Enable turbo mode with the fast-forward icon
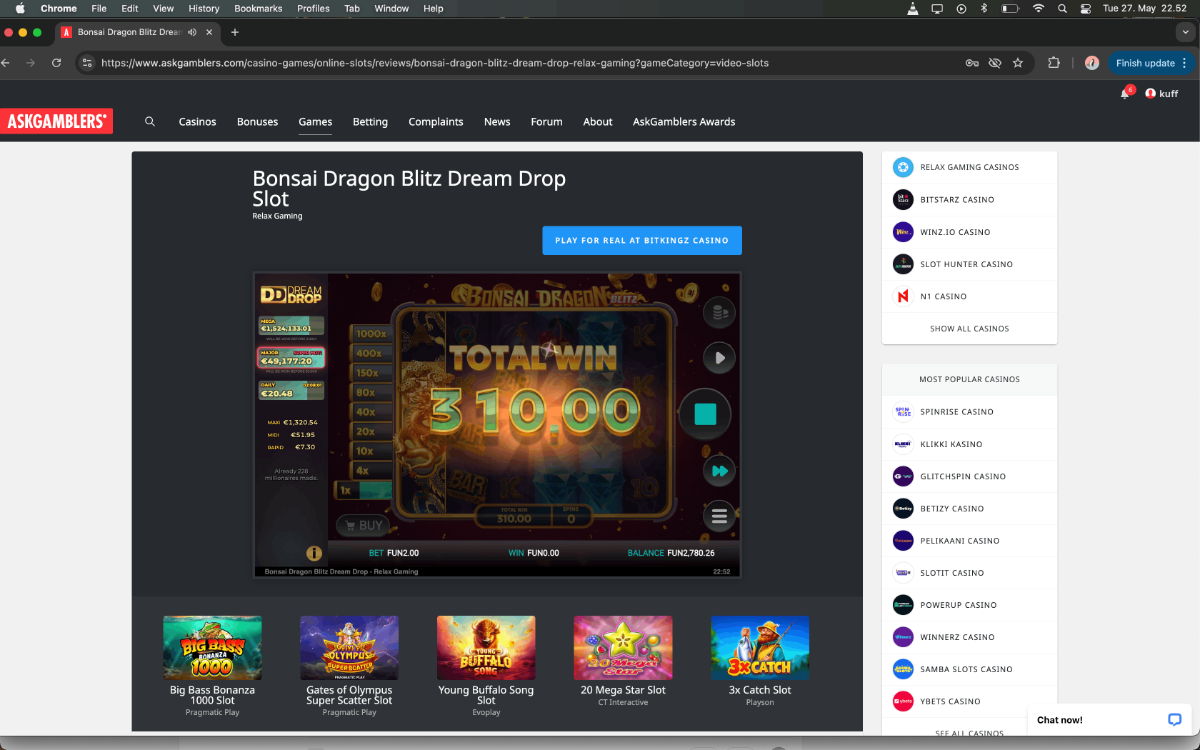1200x750 pixels. pos(718,470)
